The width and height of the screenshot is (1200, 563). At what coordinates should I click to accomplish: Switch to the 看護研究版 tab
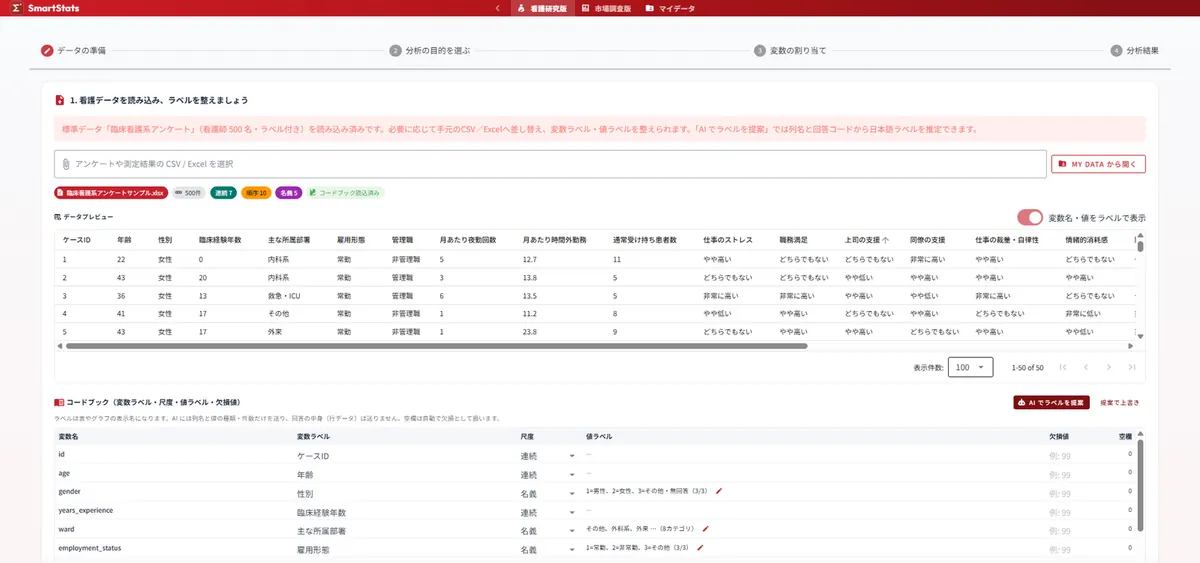(543, 8)
